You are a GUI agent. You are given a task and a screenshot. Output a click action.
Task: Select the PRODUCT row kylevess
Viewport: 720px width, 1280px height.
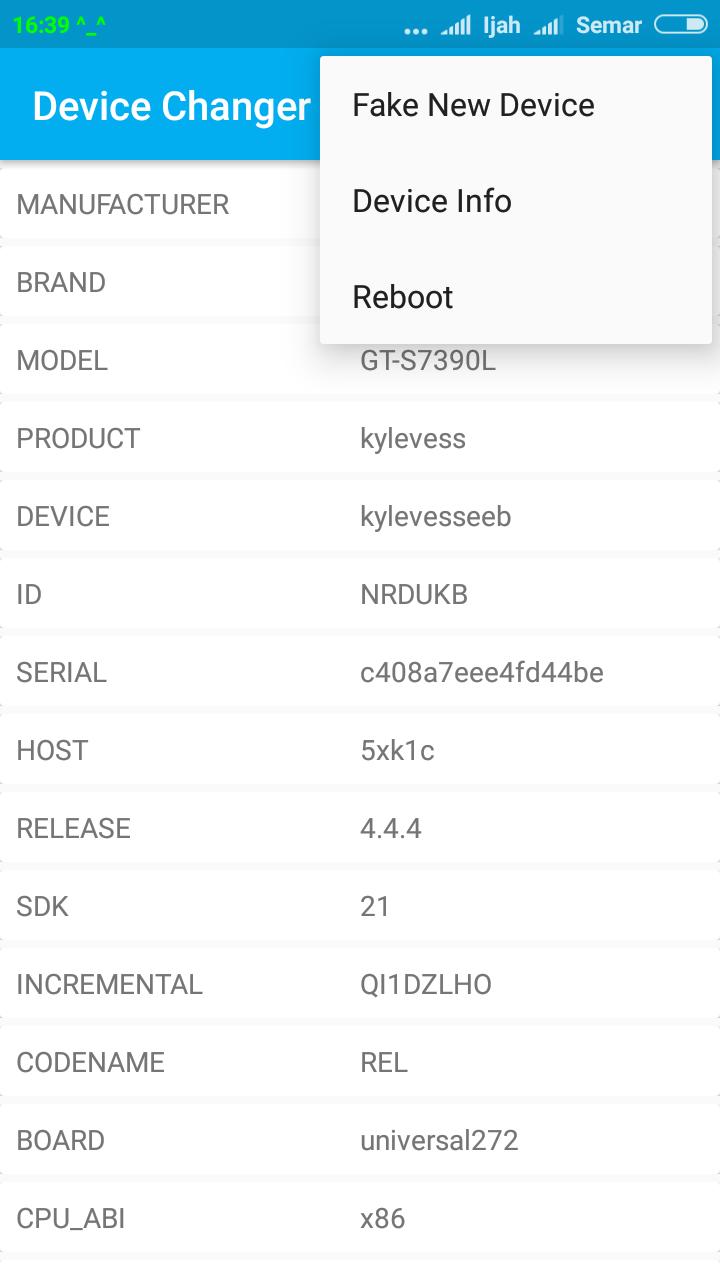(360, 438)
